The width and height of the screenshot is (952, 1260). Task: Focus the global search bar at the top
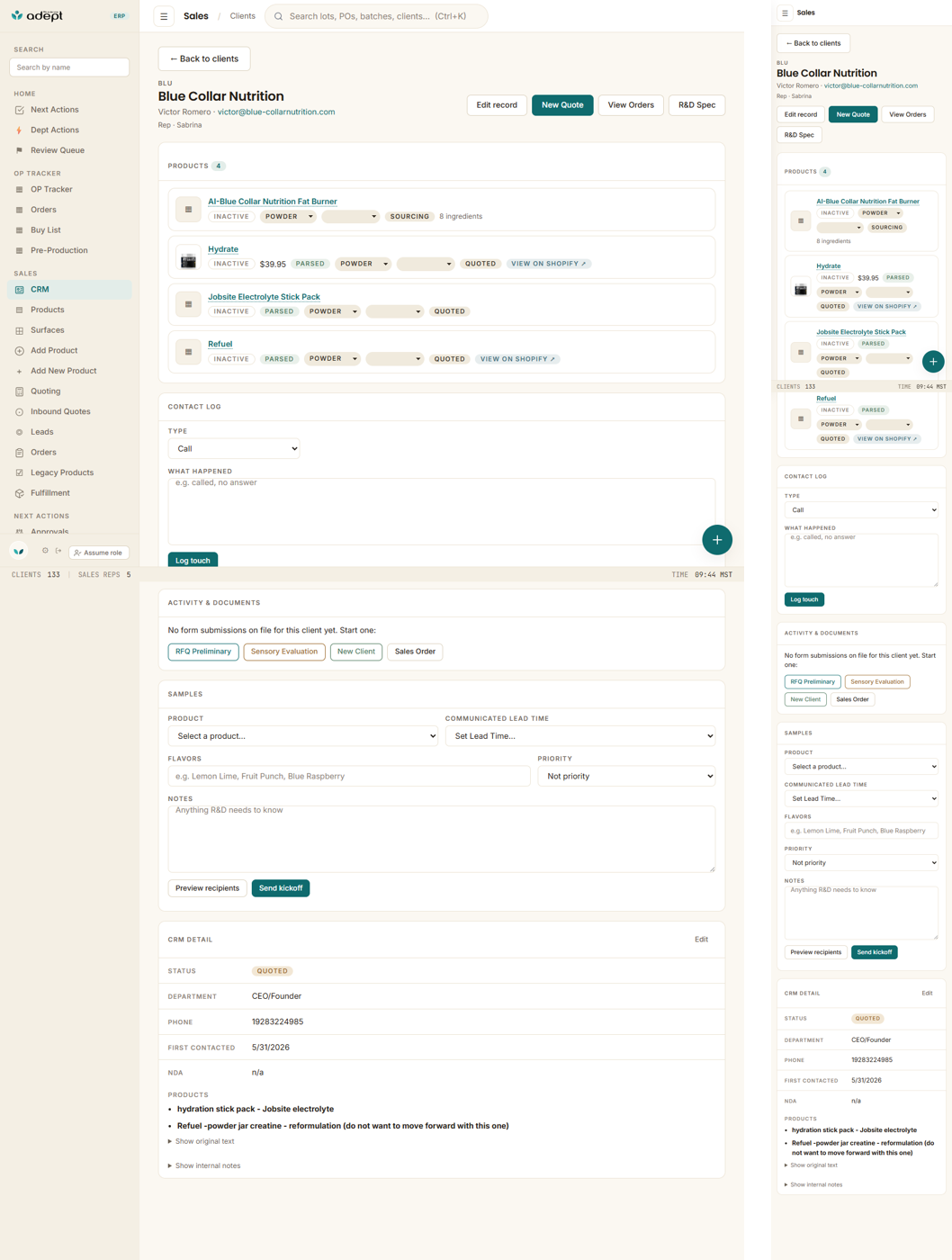[x=376, y=16]
